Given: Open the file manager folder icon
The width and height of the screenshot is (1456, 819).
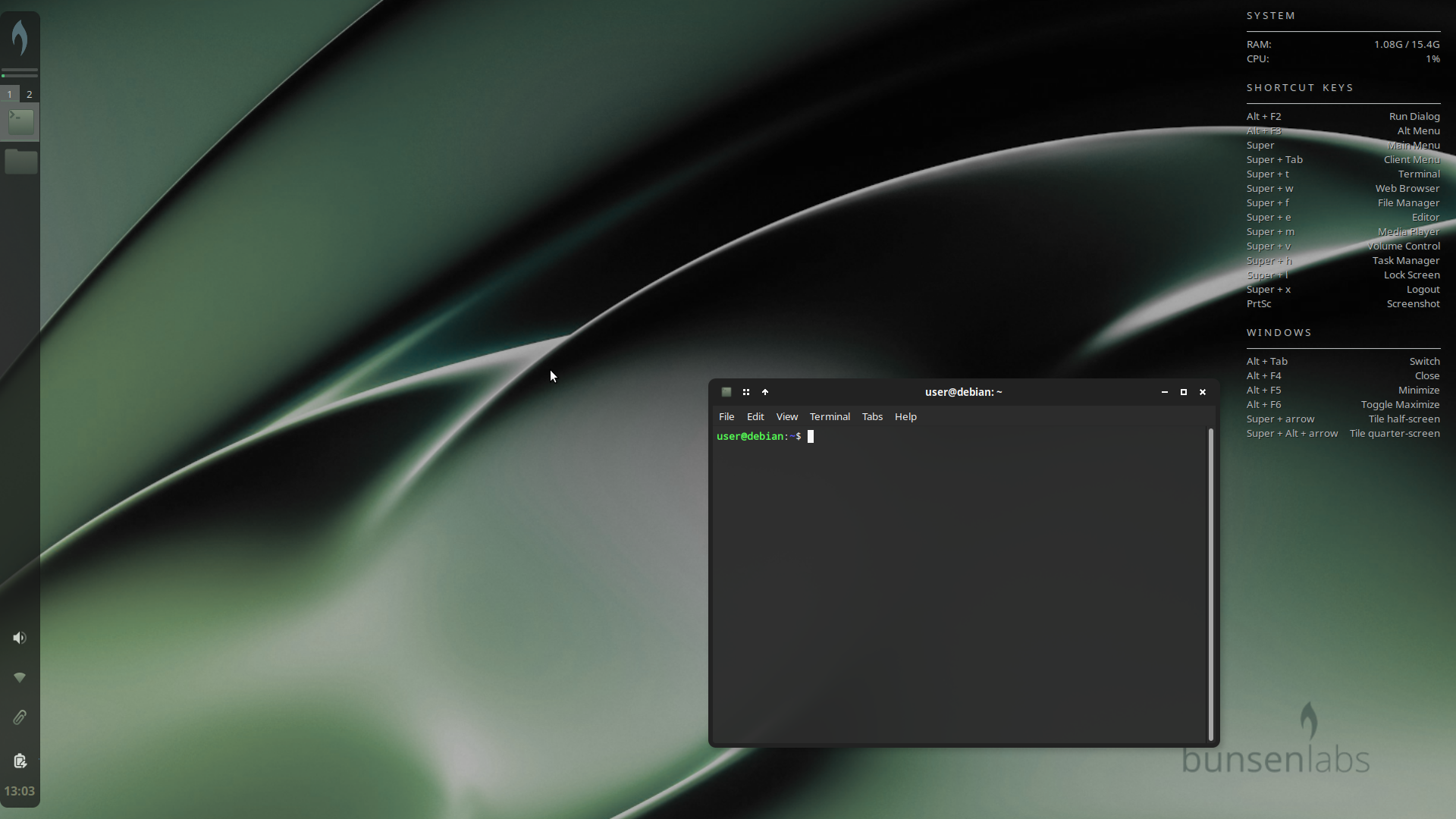Looking at the screenshot, I should [x=20, y=161].
